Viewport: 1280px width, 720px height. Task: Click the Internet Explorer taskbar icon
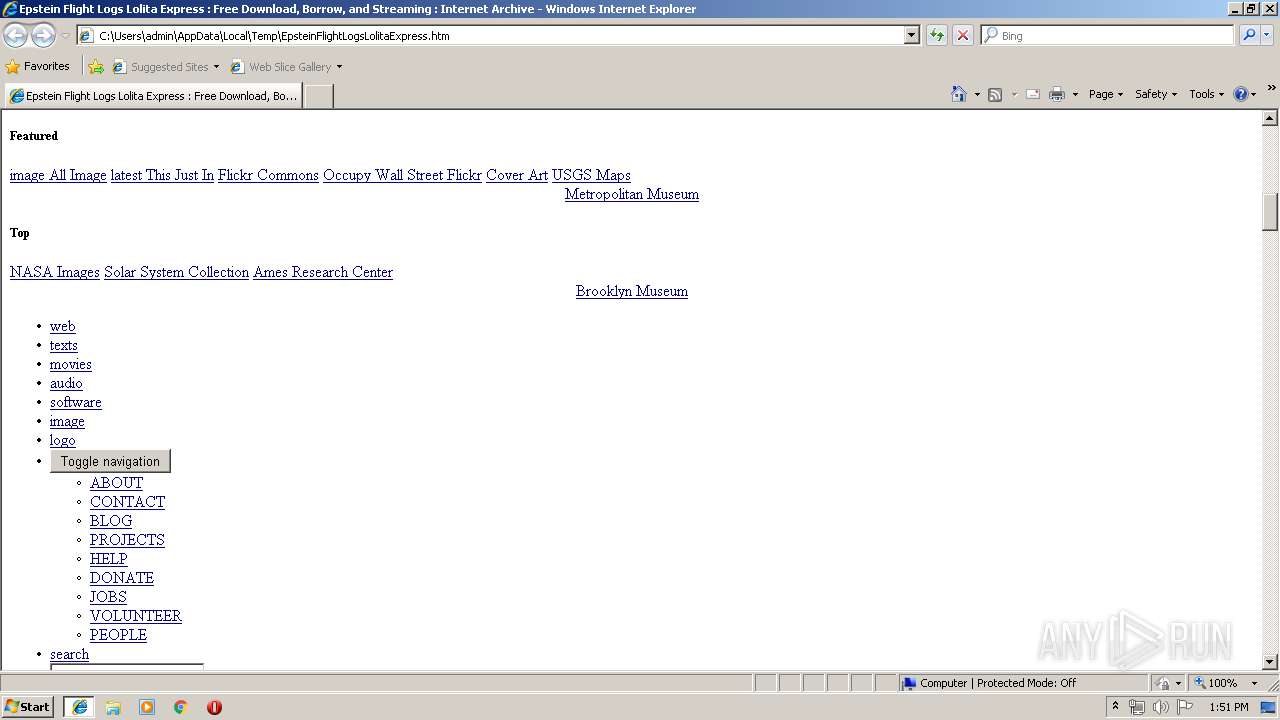(80, 707)
